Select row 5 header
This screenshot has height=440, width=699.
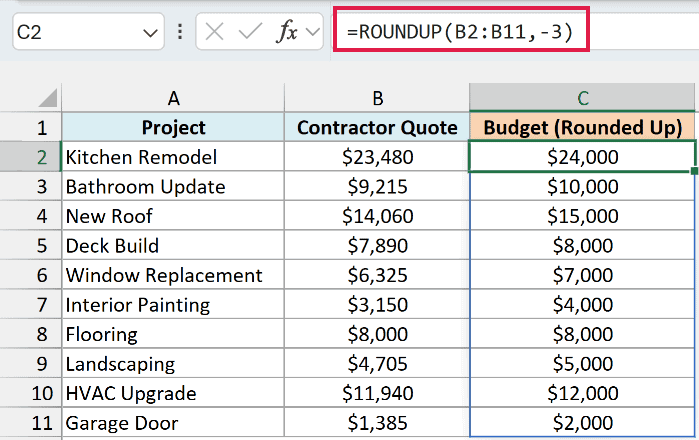point(30,245)
